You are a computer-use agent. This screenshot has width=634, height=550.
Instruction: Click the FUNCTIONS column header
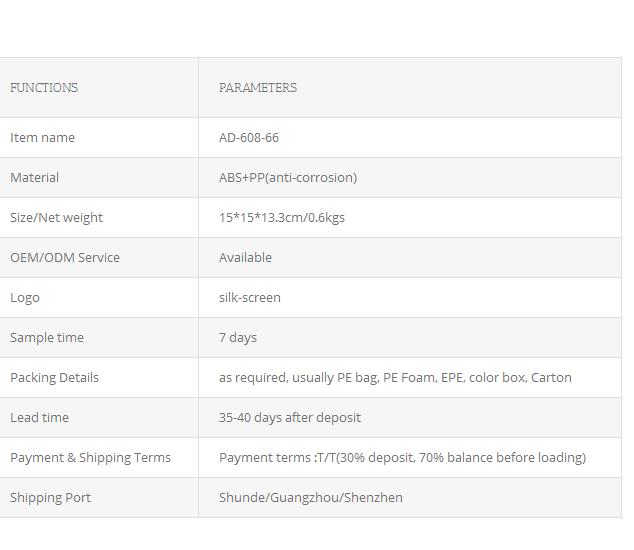click(x=44, y=87)
